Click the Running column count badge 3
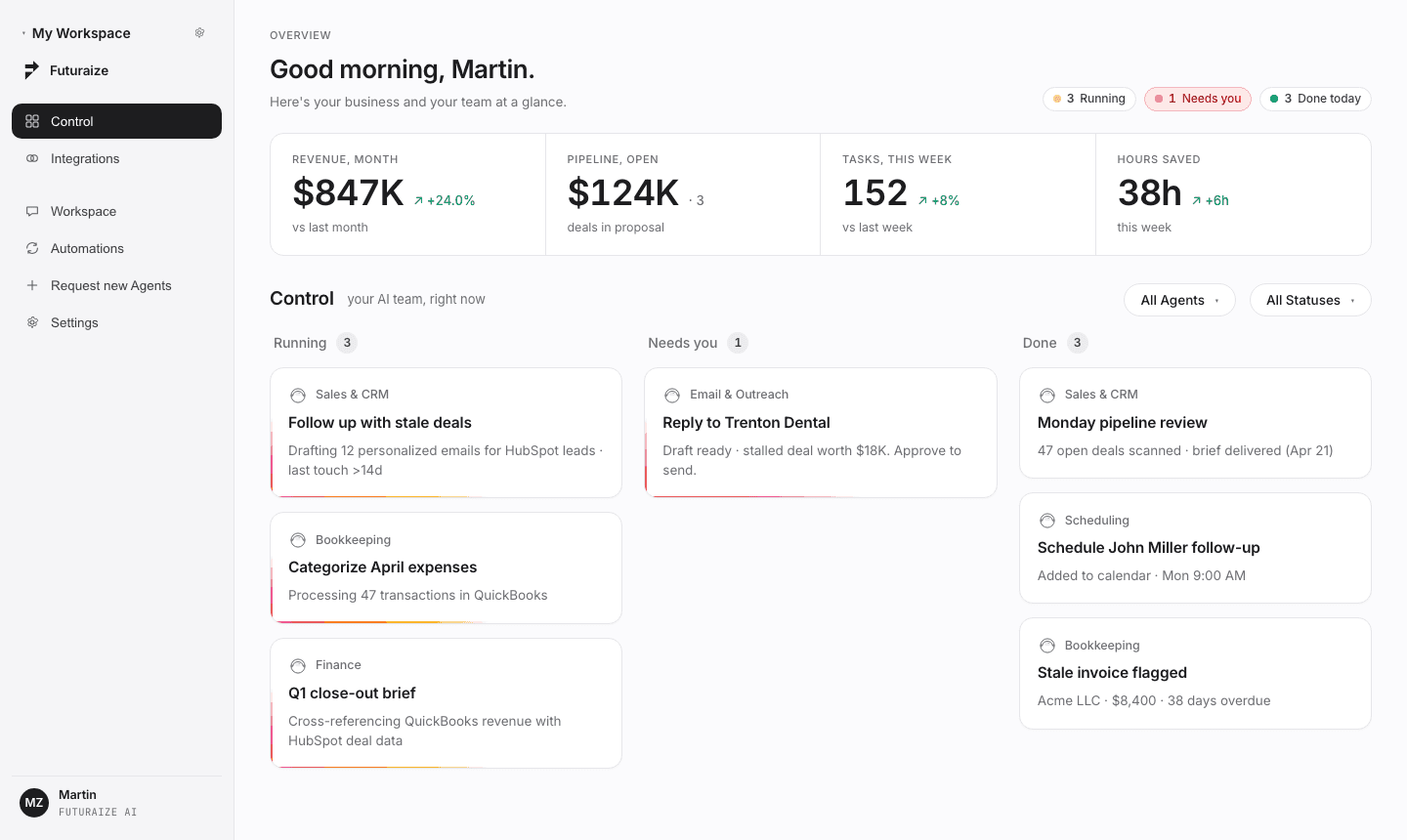The height and width of the screenshot is (840, 1407). coord(347,343)
